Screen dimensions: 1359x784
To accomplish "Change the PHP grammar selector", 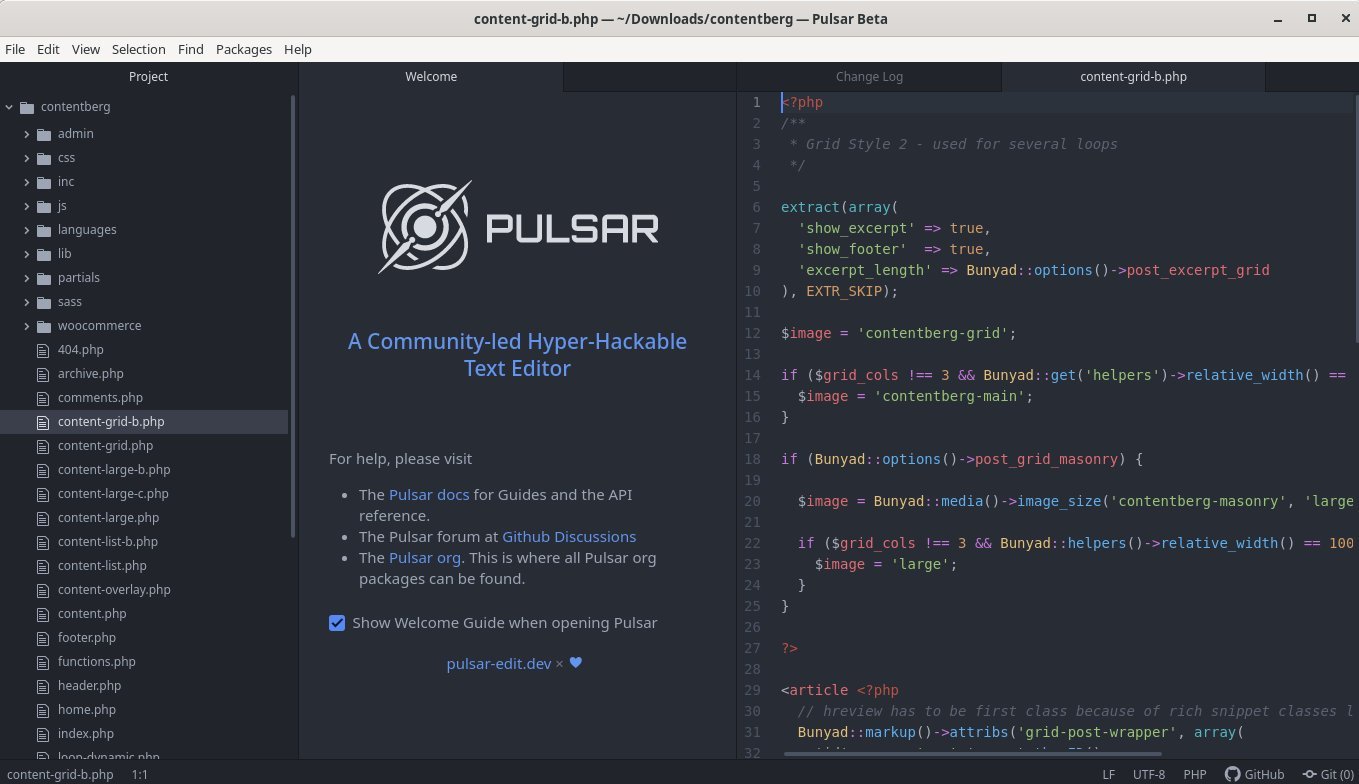I will 1195,774.
